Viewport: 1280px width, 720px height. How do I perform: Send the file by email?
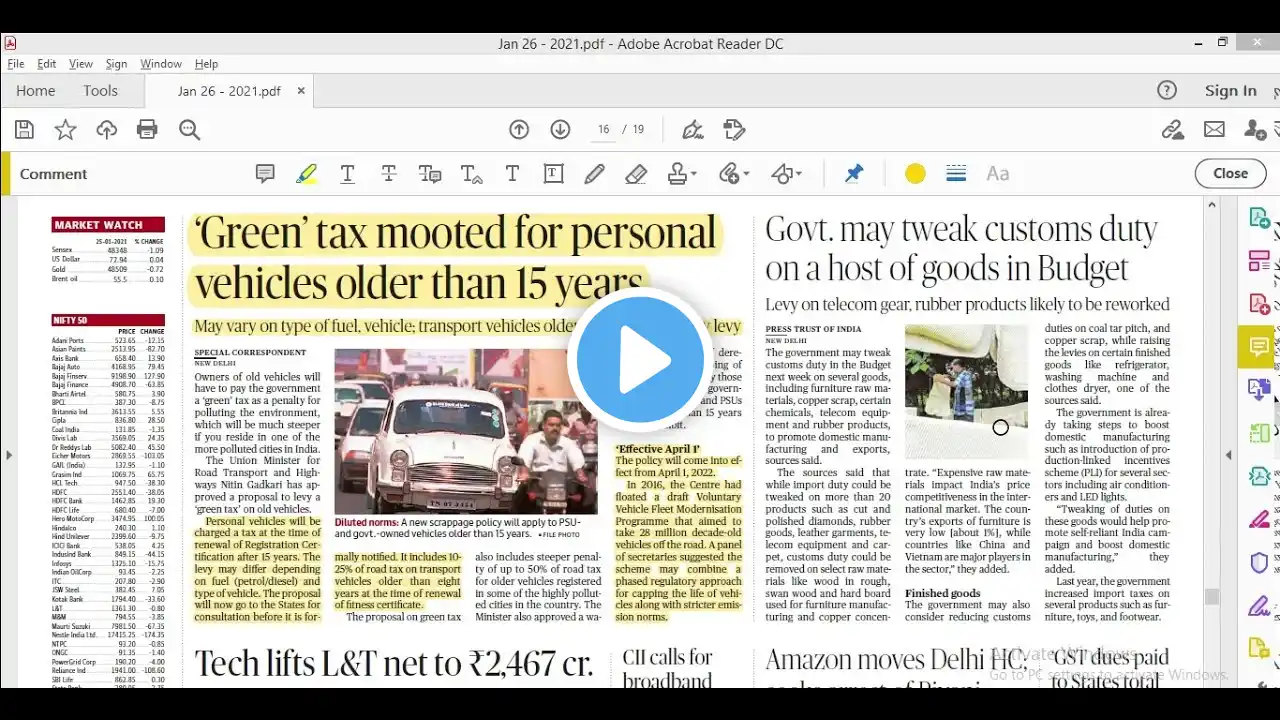coord(1214,129)
